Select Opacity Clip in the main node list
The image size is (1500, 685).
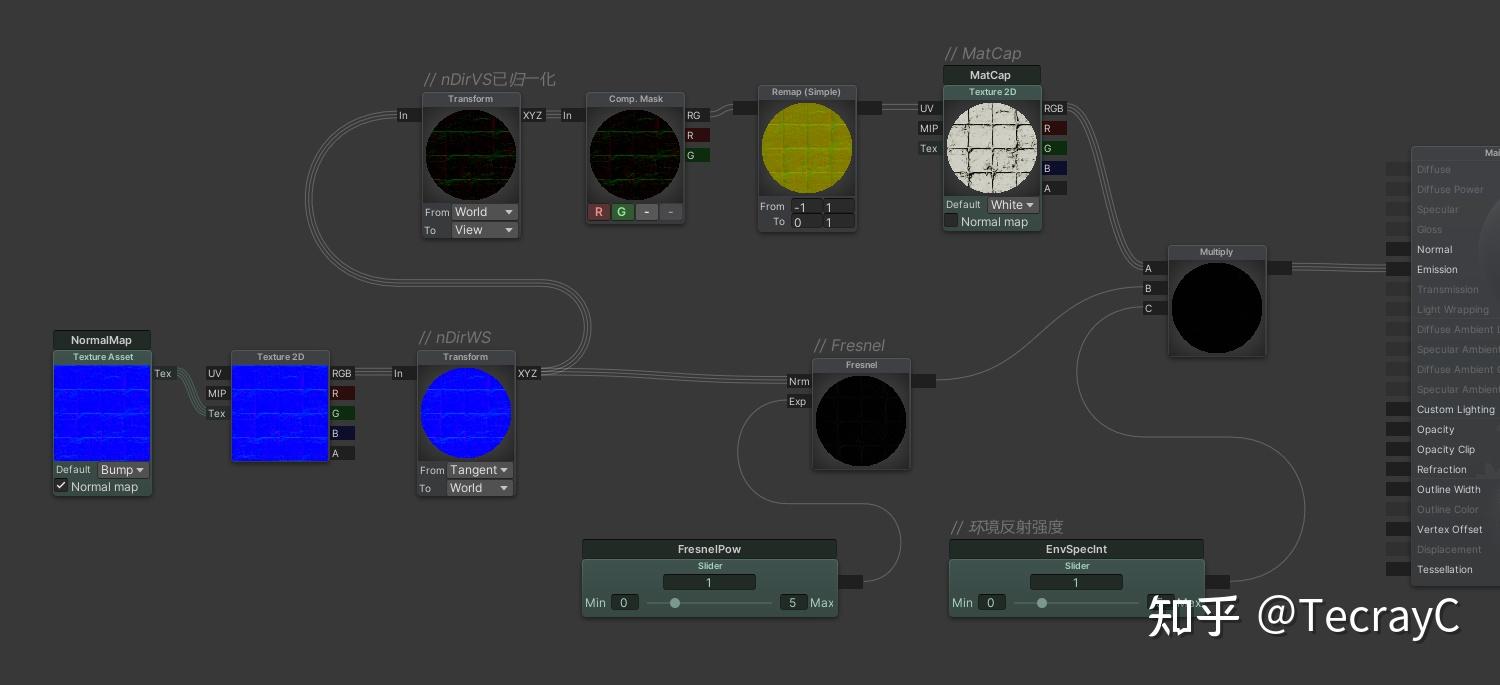(x=1446, y=449)
